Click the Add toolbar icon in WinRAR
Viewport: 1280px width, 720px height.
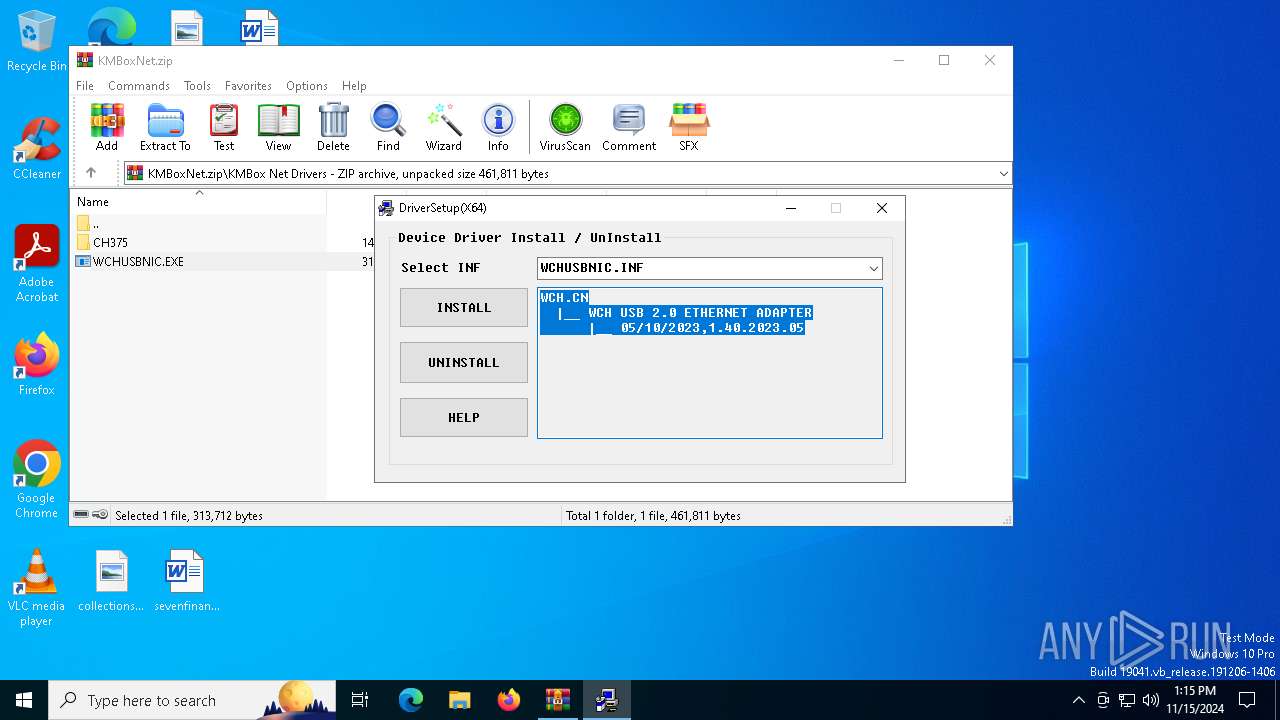107,127
